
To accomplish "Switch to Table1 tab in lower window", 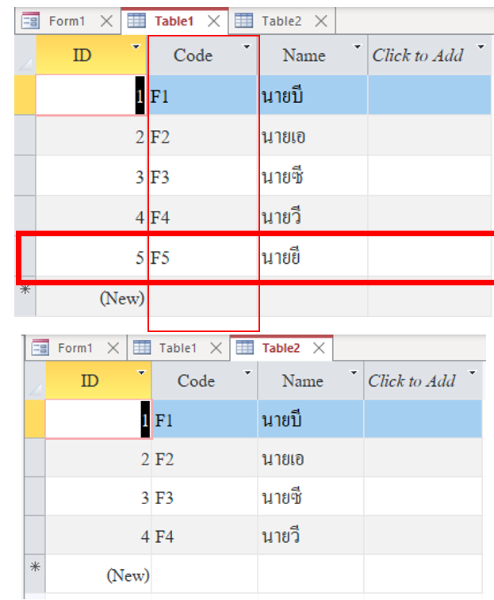I will click(178, 348).
